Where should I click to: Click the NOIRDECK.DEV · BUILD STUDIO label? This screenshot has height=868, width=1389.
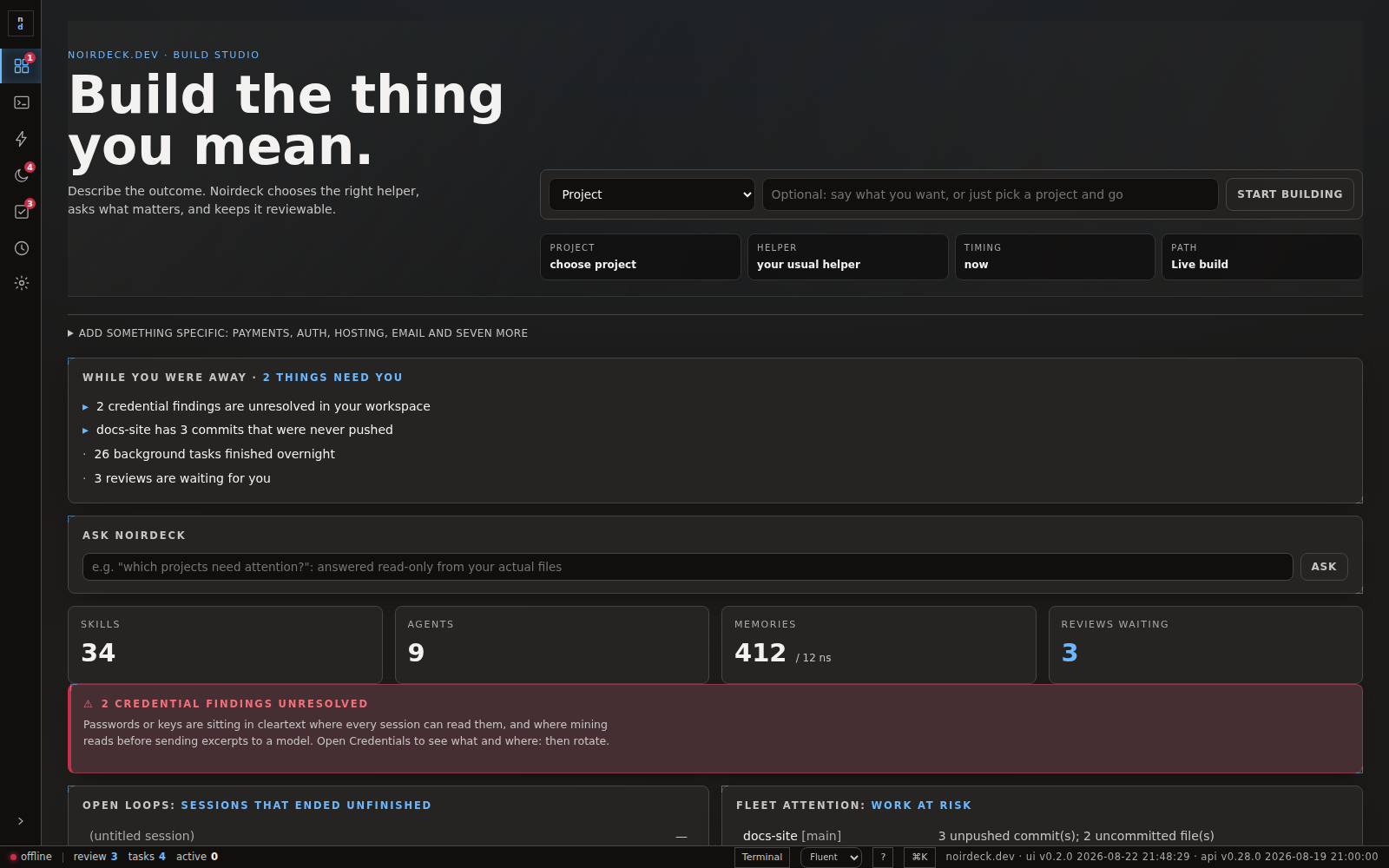163,55
